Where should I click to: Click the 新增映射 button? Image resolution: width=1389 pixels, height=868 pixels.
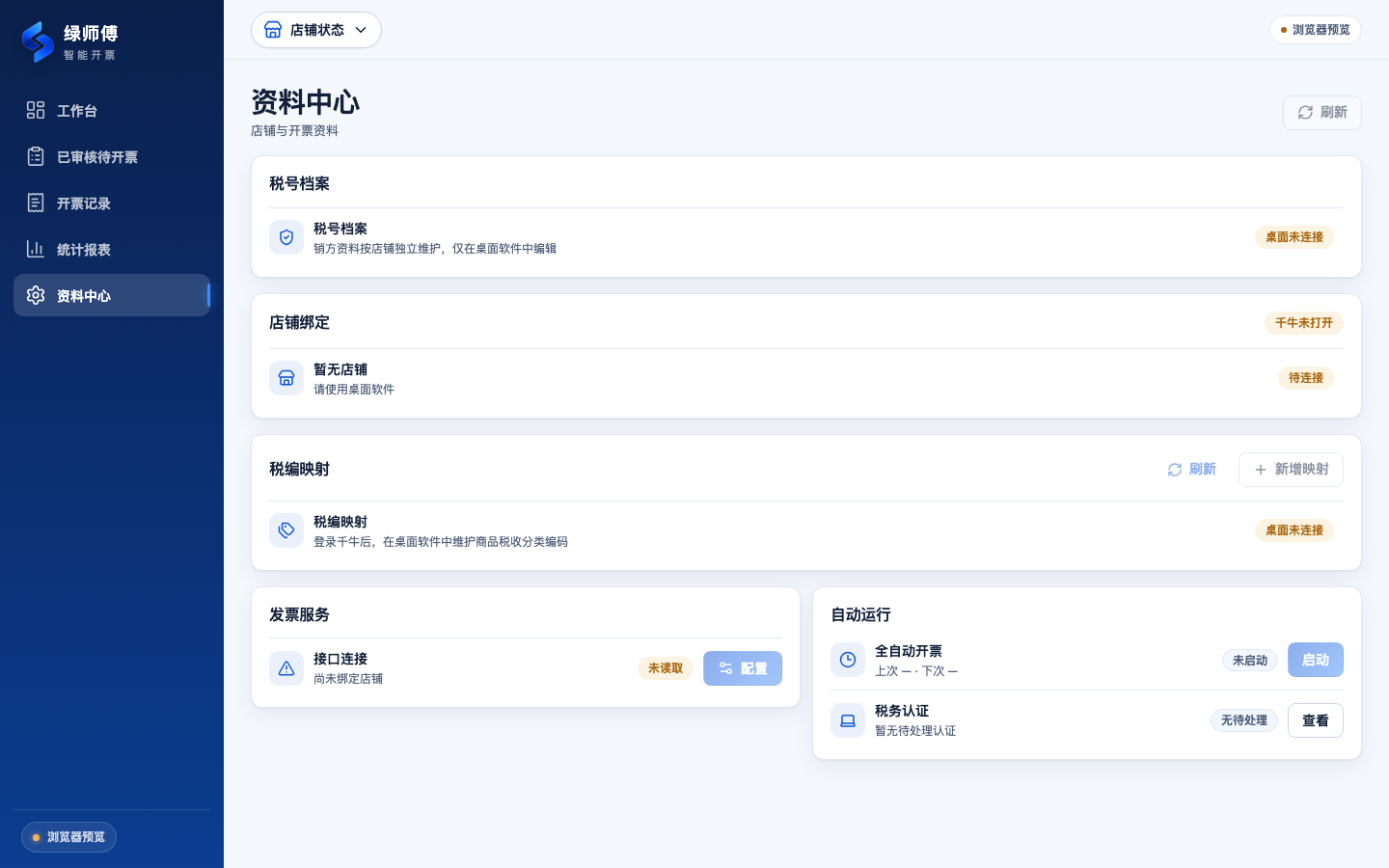click(1291, 470)
